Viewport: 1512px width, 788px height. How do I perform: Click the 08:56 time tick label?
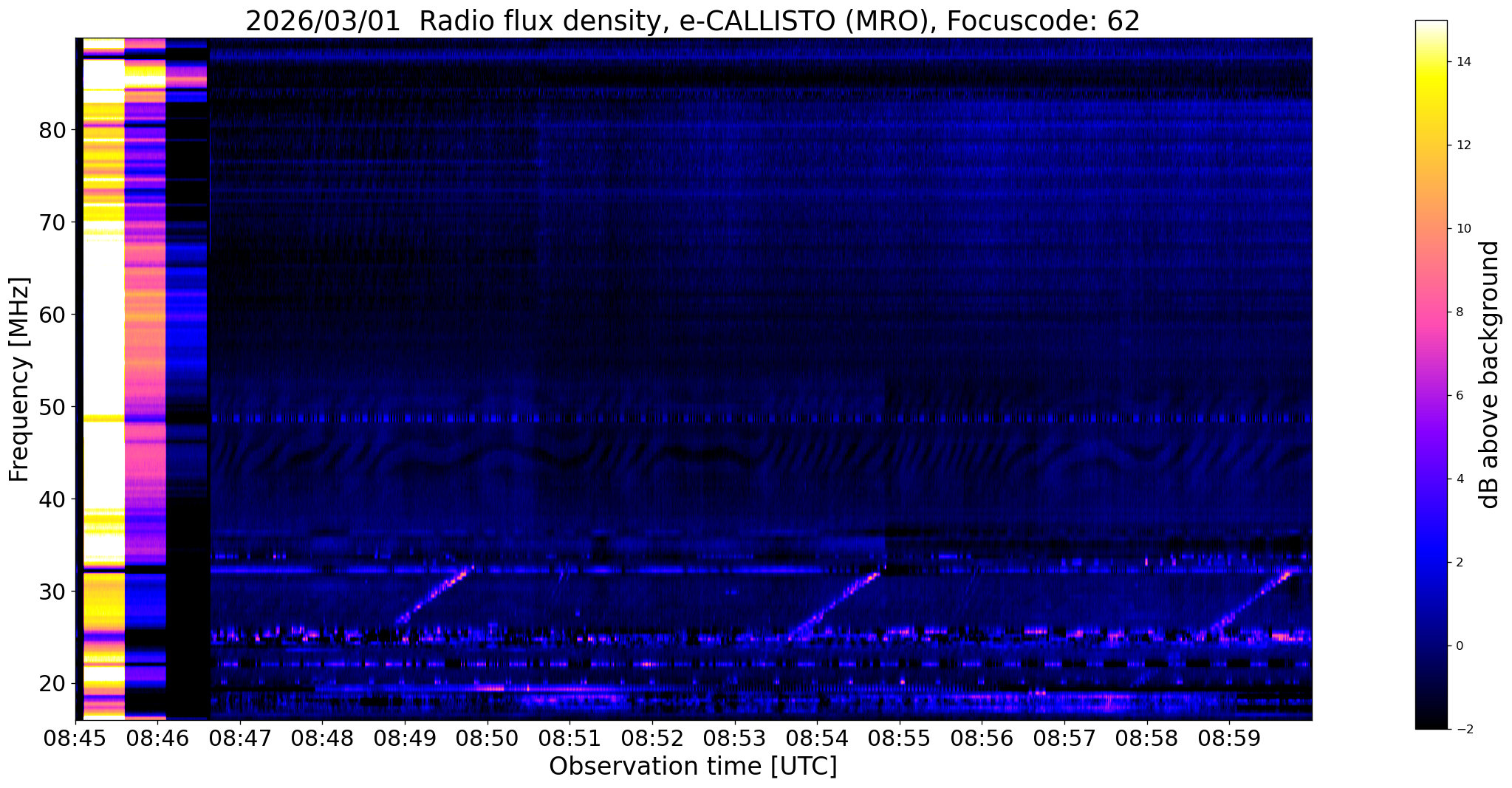click(x=982, y=738)
